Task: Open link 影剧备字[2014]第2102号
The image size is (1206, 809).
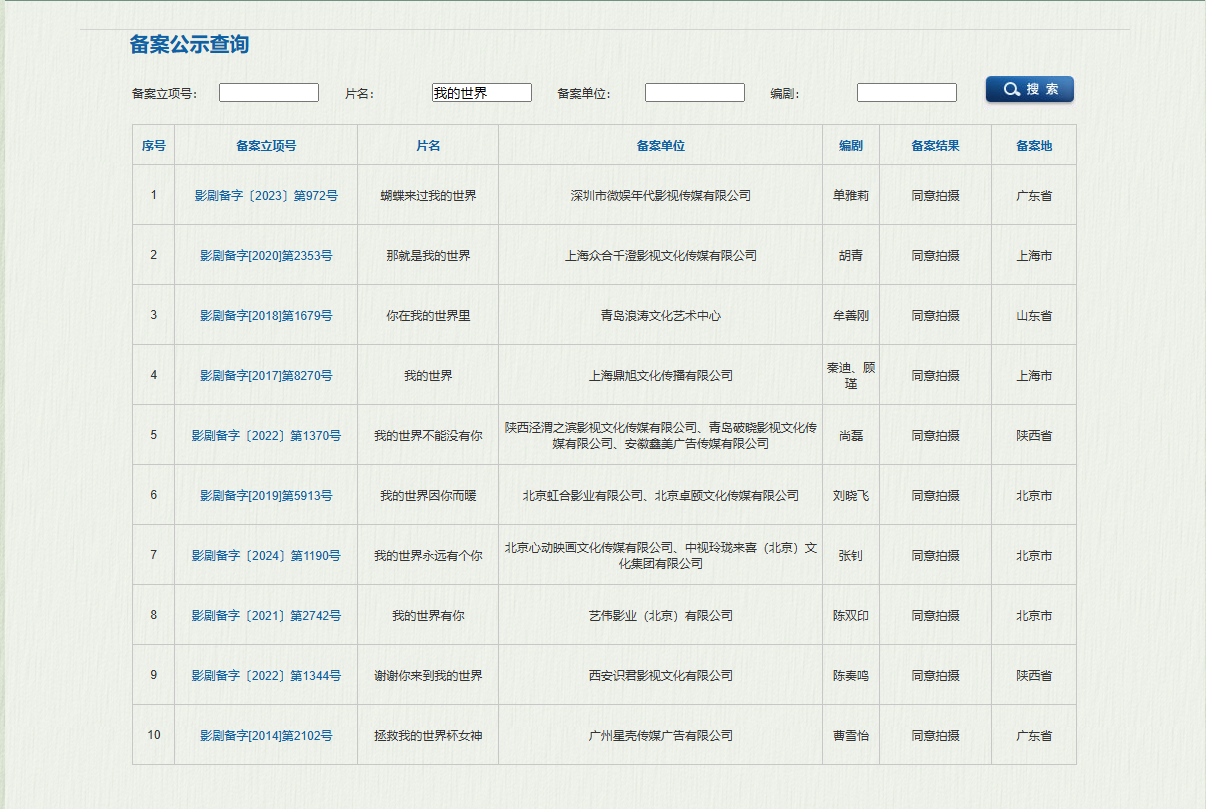Action: tap(266, 735)
